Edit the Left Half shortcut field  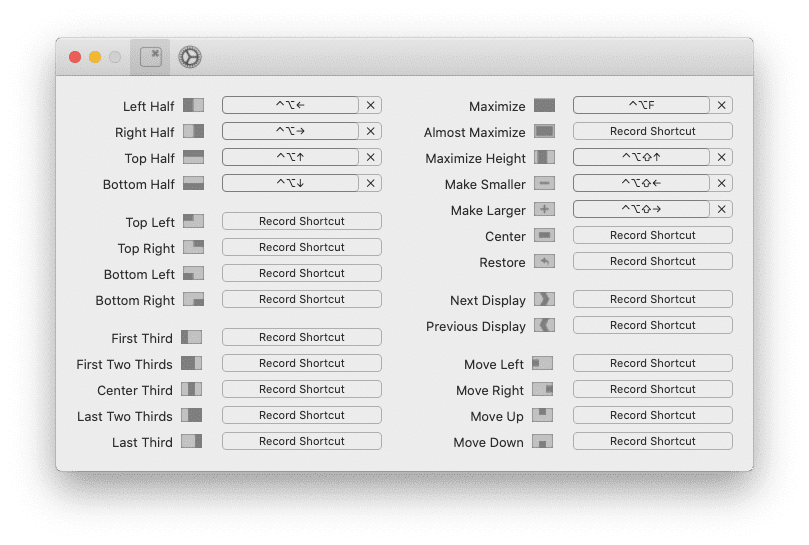(290, 105)
